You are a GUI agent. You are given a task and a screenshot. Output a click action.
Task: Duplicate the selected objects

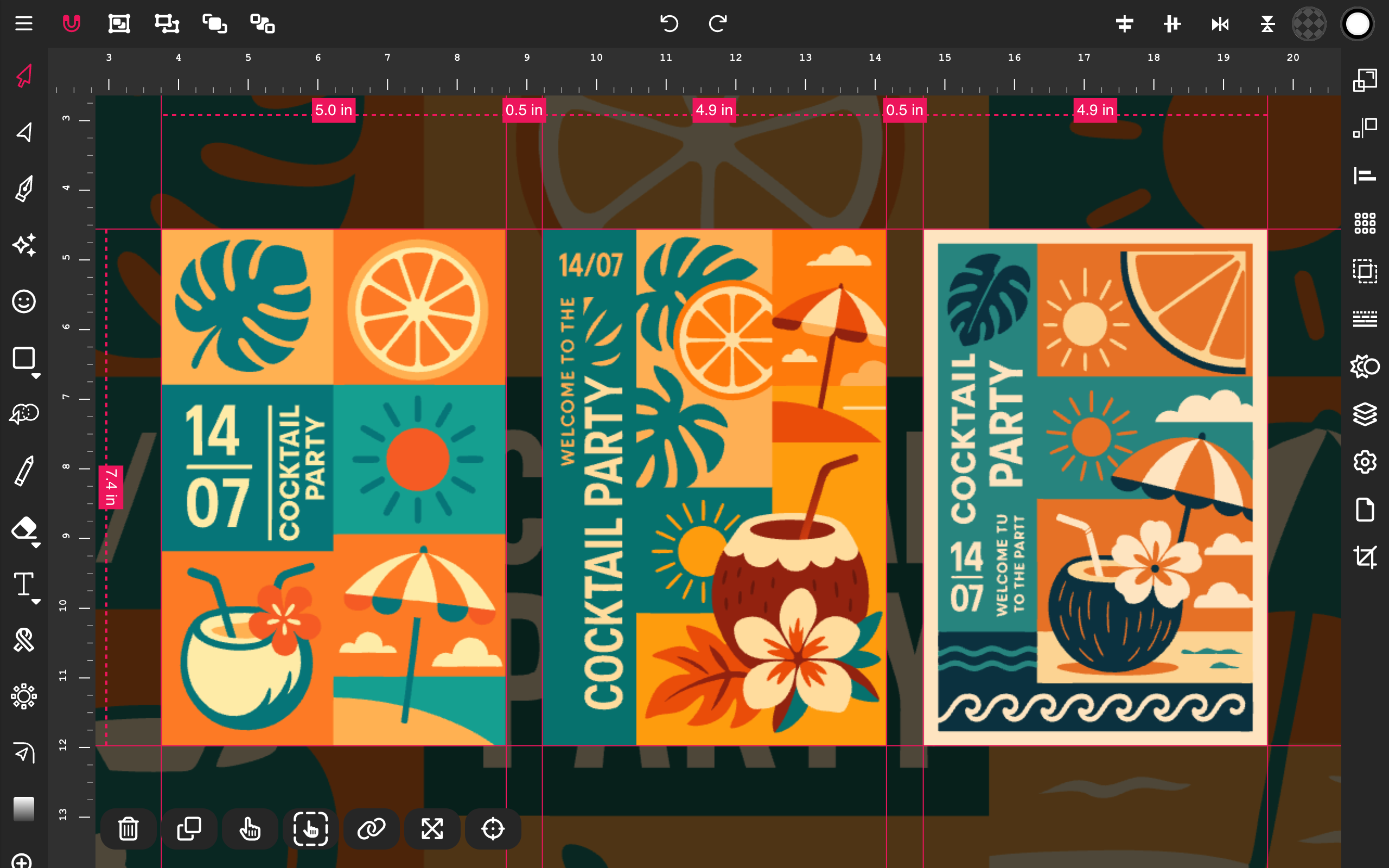189,828
